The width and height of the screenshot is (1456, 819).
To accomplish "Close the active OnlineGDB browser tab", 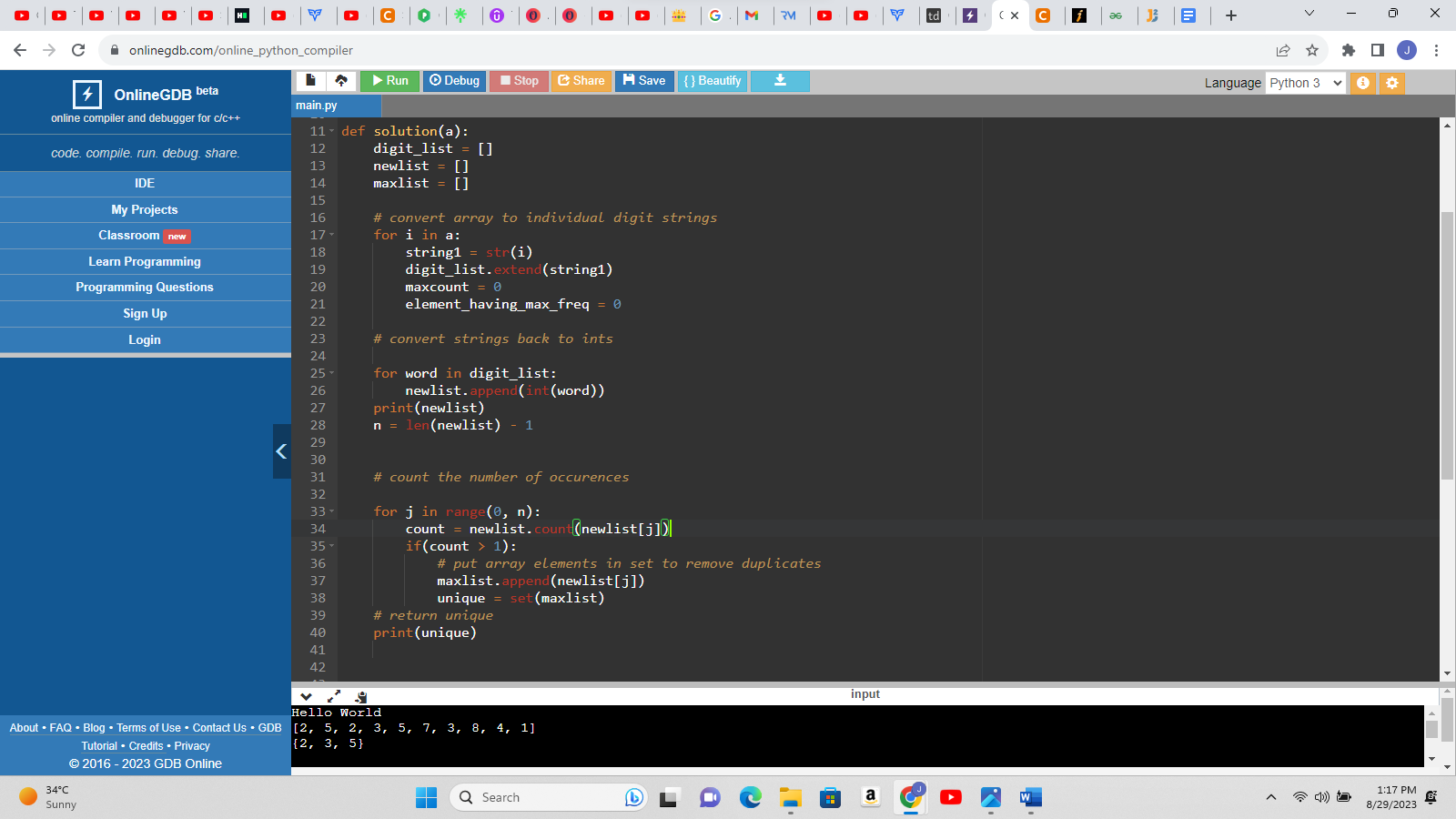I will [x=1015, y=15].
